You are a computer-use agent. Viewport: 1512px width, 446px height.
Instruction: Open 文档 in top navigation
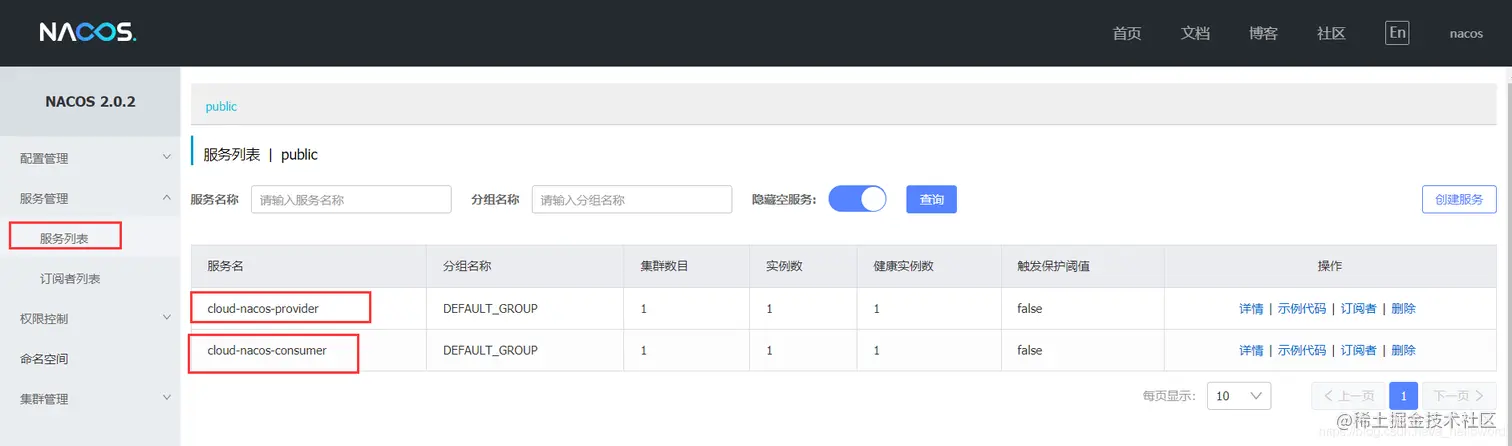tap(1195, 33)
